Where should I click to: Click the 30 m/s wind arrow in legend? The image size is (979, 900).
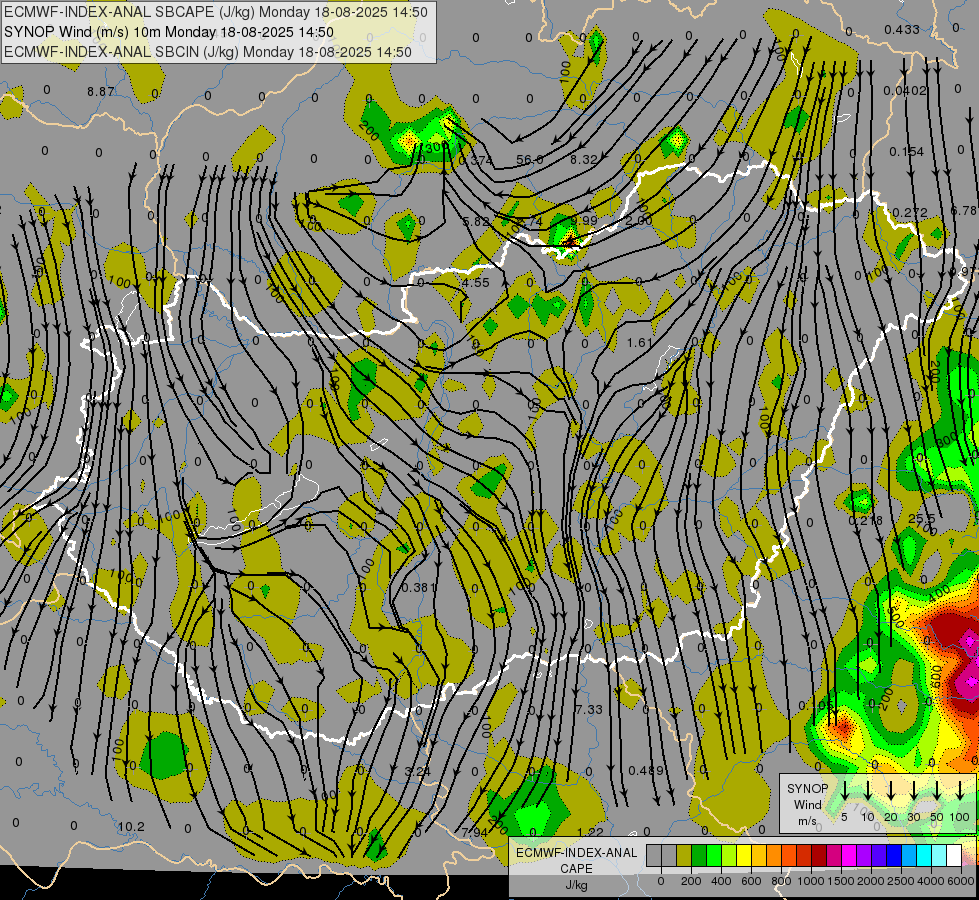(x=914, y=791)
